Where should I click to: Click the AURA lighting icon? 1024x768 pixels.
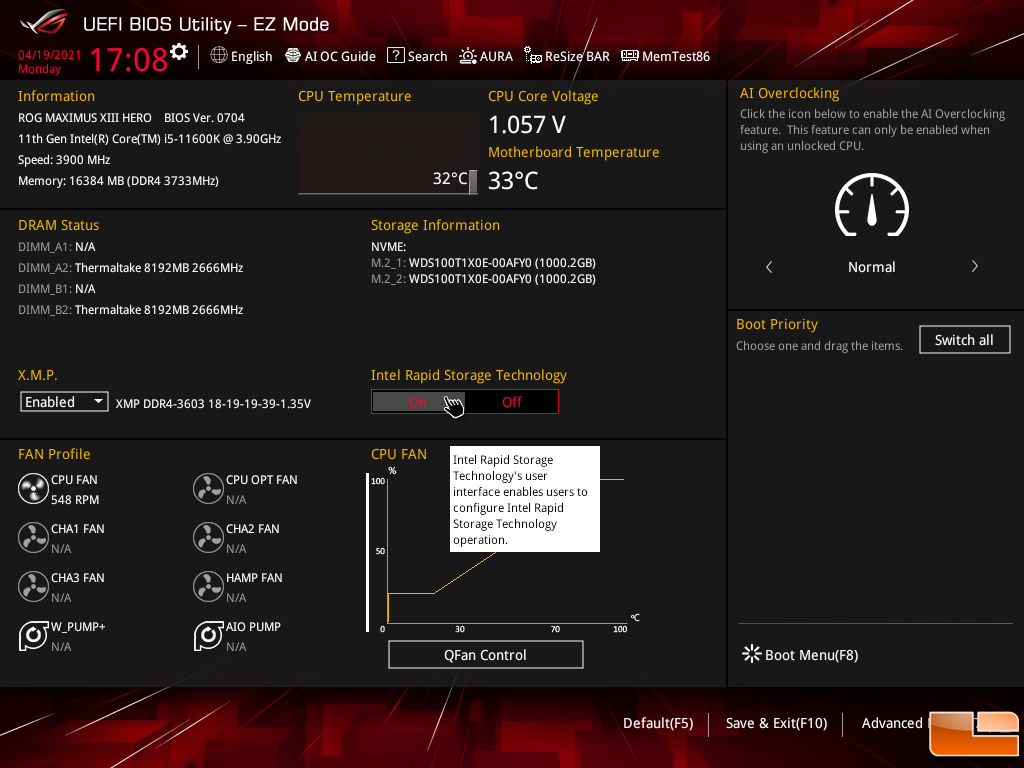[x=468, y=56]
